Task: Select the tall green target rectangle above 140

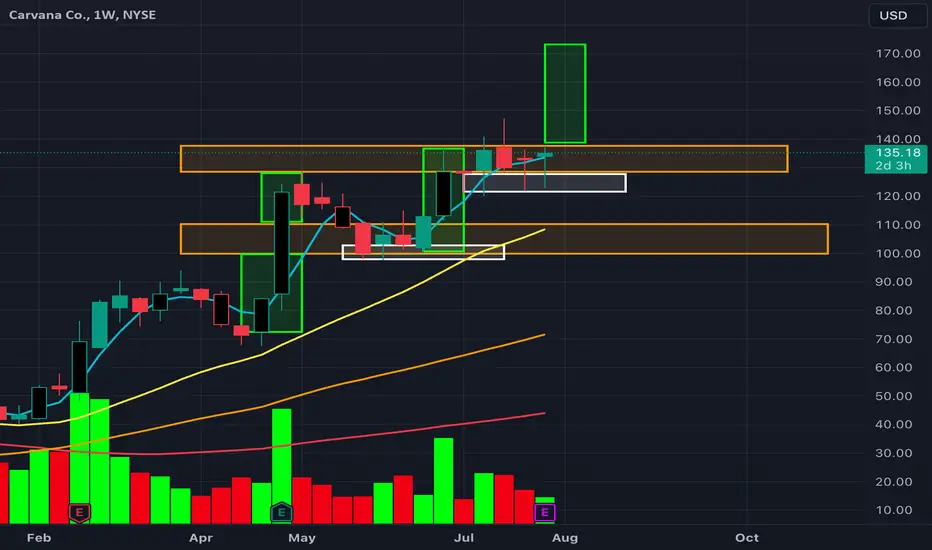Action: [x=565, y=93]
